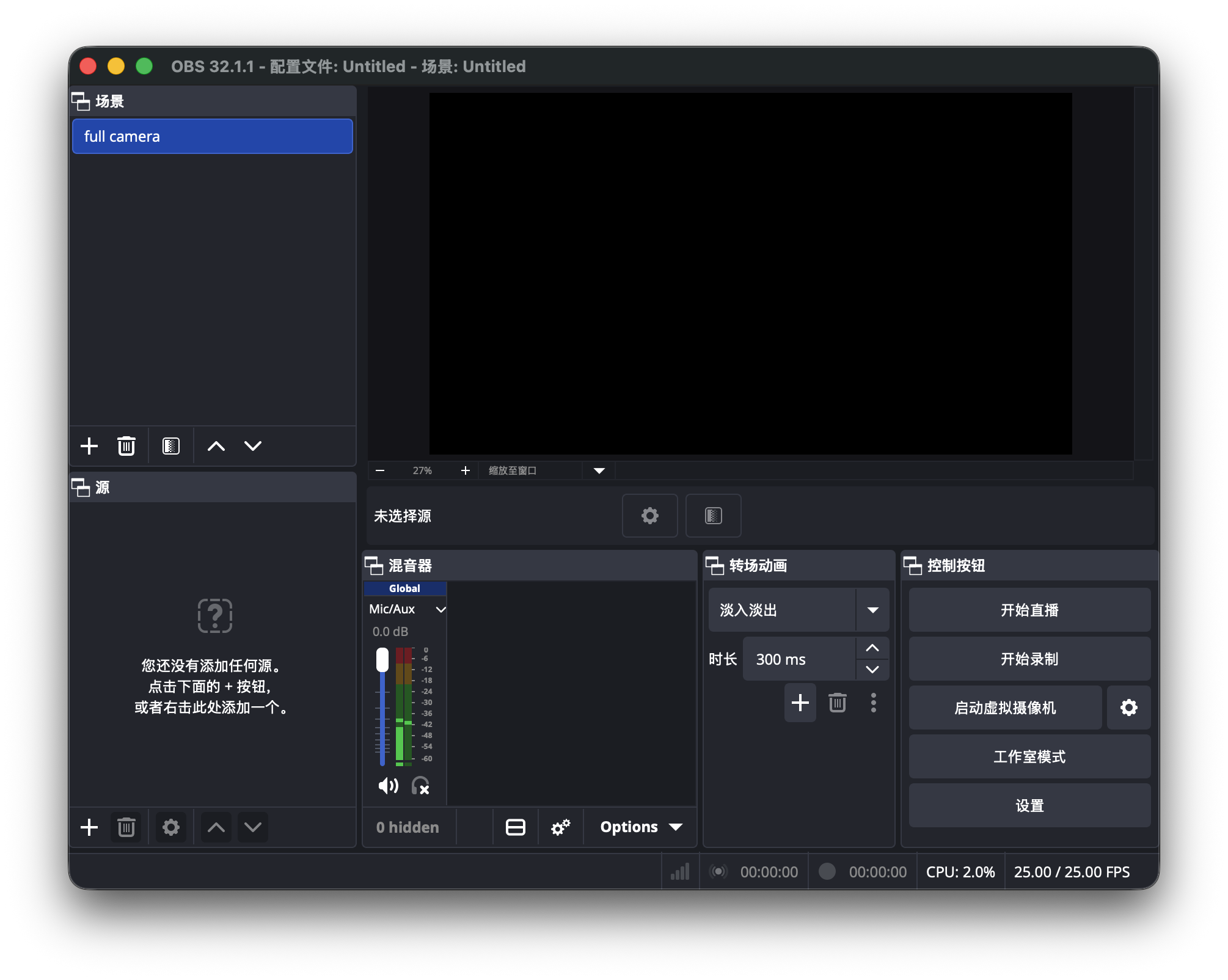Open transition options via three-dot icon
This screenshot has width=1228, height=980.
tap(873, 703)
